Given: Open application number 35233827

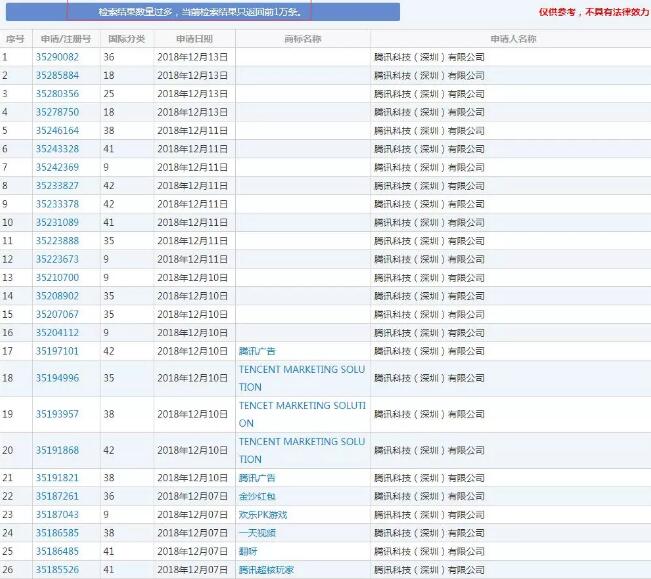Looking at the screenshot, I should [x=57, y=186].
